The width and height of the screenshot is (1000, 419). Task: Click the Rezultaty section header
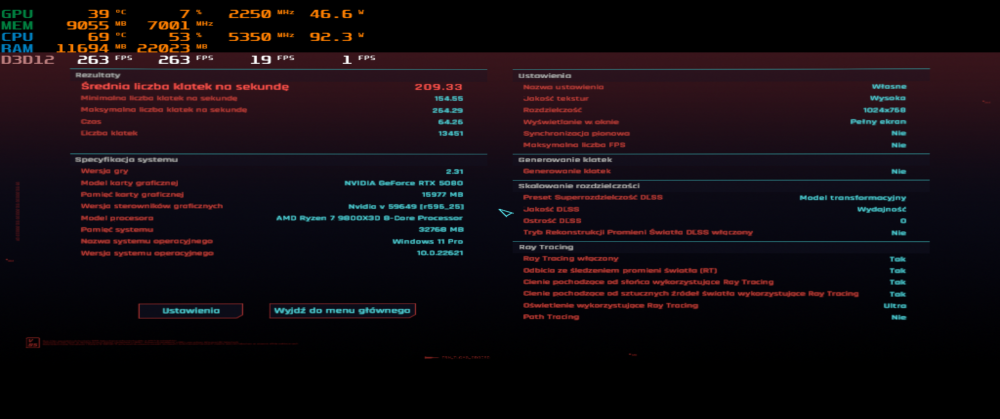[98, 75]
